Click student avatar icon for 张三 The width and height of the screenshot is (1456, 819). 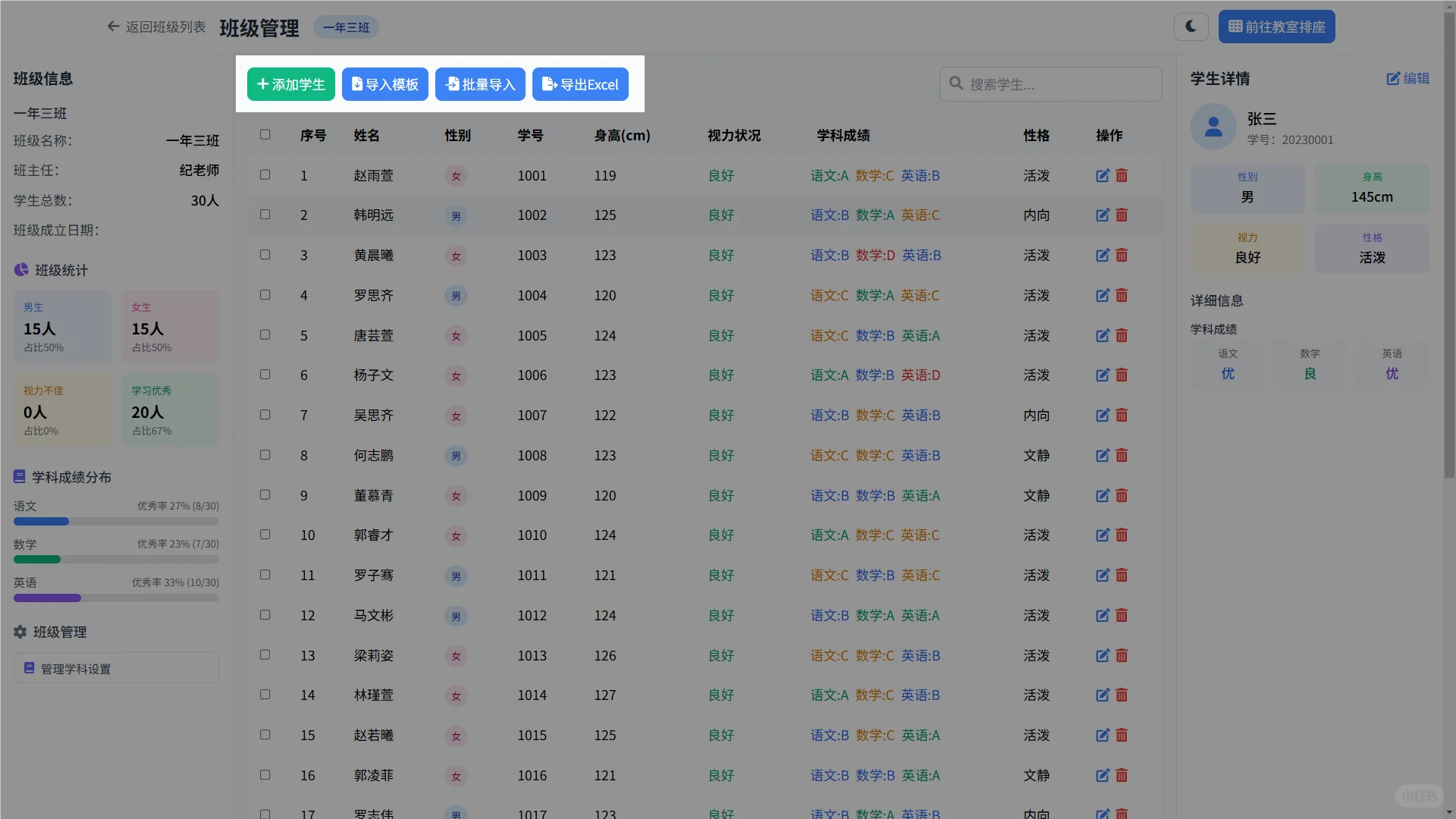(1213, 127)
